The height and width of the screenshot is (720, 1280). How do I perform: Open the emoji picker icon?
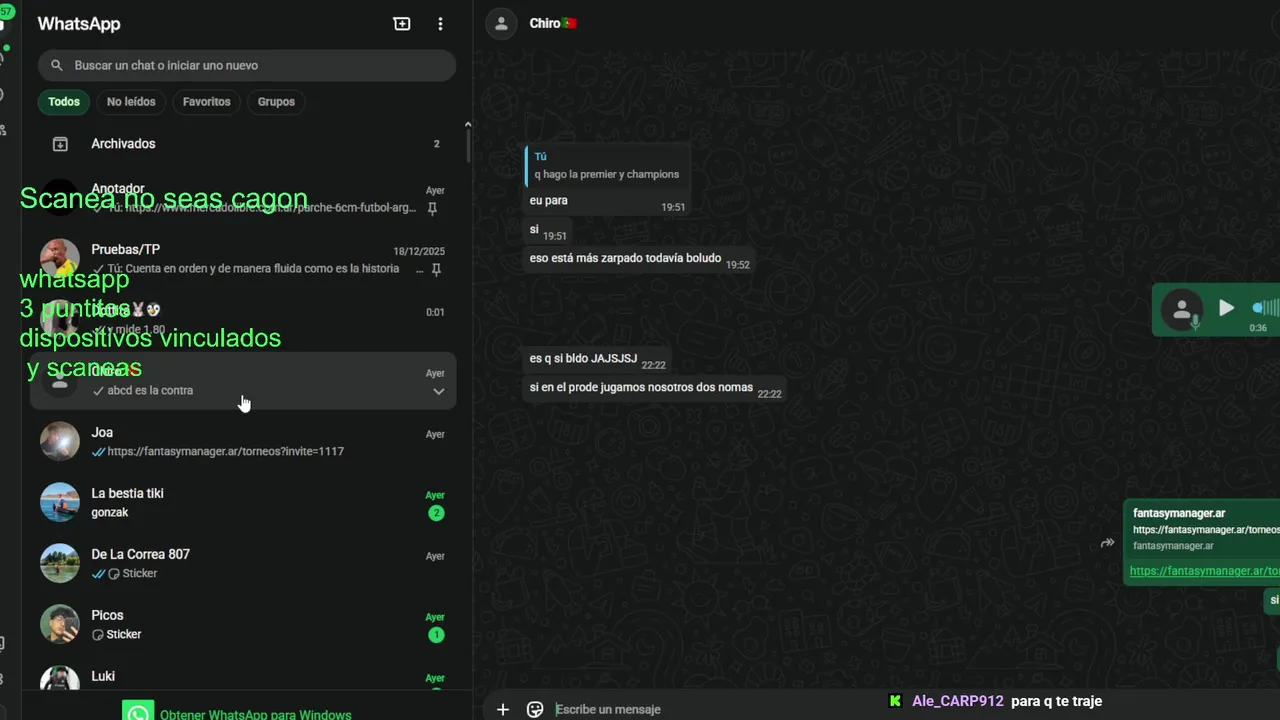(535, 709)
